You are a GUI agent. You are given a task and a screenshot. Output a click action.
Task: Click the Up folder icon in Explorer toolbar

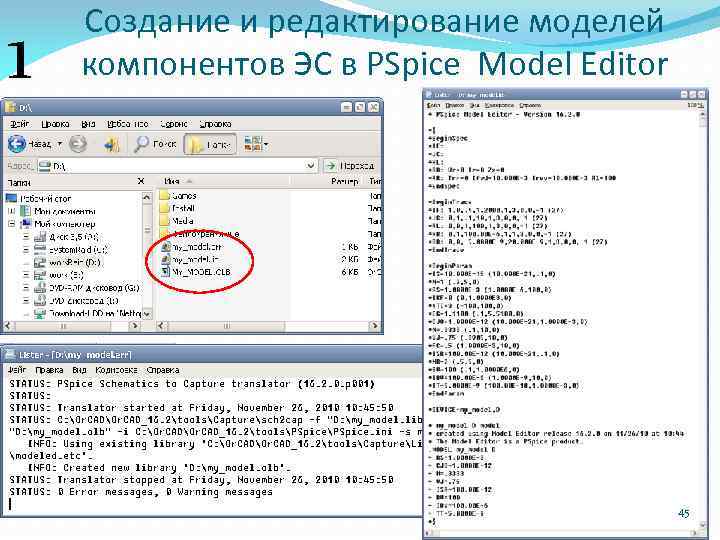pyautogui.click(x=111, y=145)
